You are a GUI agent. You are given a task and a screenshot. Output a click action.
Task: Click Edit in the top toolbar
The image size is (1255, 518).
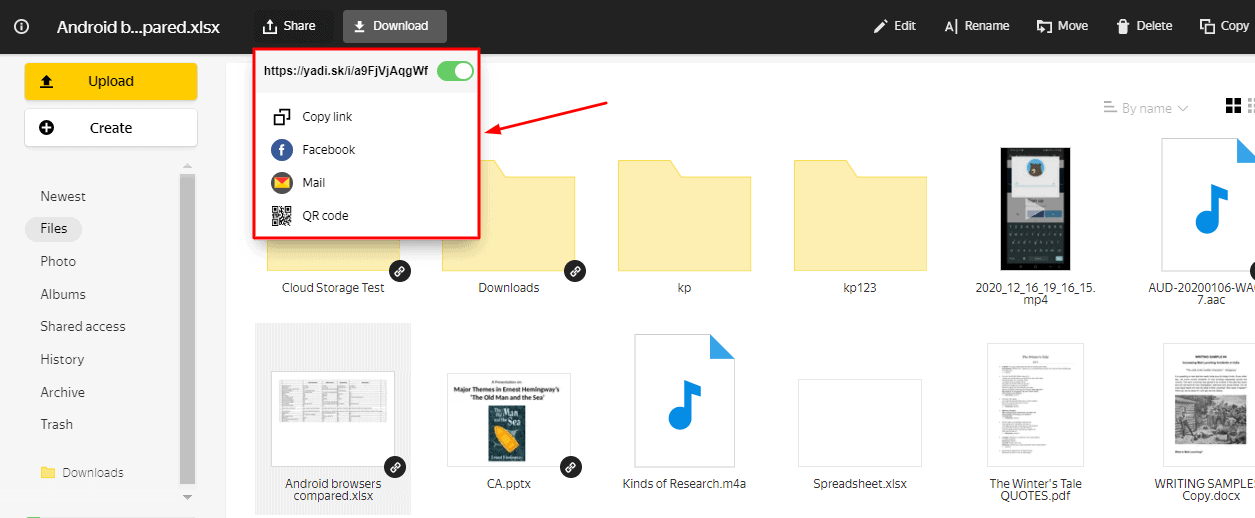[x=894, y=26]
